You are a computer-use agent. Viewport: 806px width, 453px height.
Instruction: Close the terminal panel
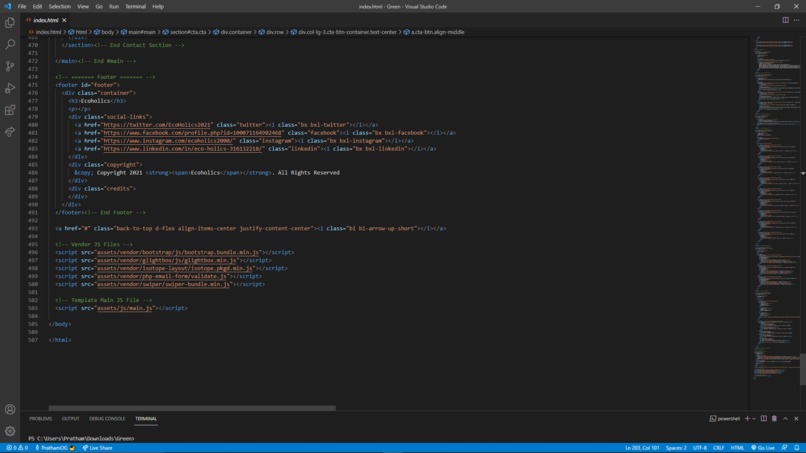(796, 419)
